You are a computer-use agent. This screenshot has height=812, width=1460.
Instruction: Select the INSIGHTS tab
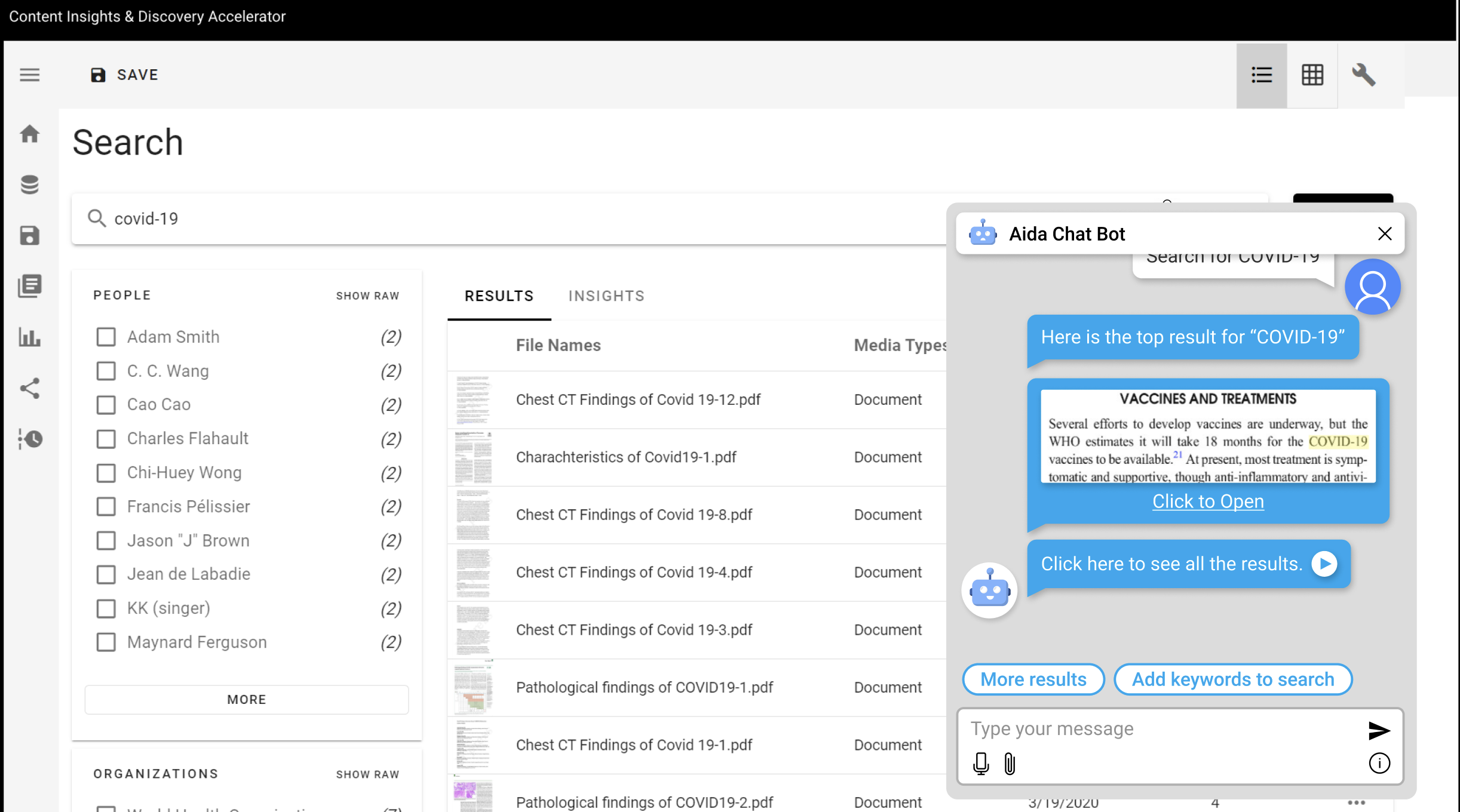tap(606, 296)
